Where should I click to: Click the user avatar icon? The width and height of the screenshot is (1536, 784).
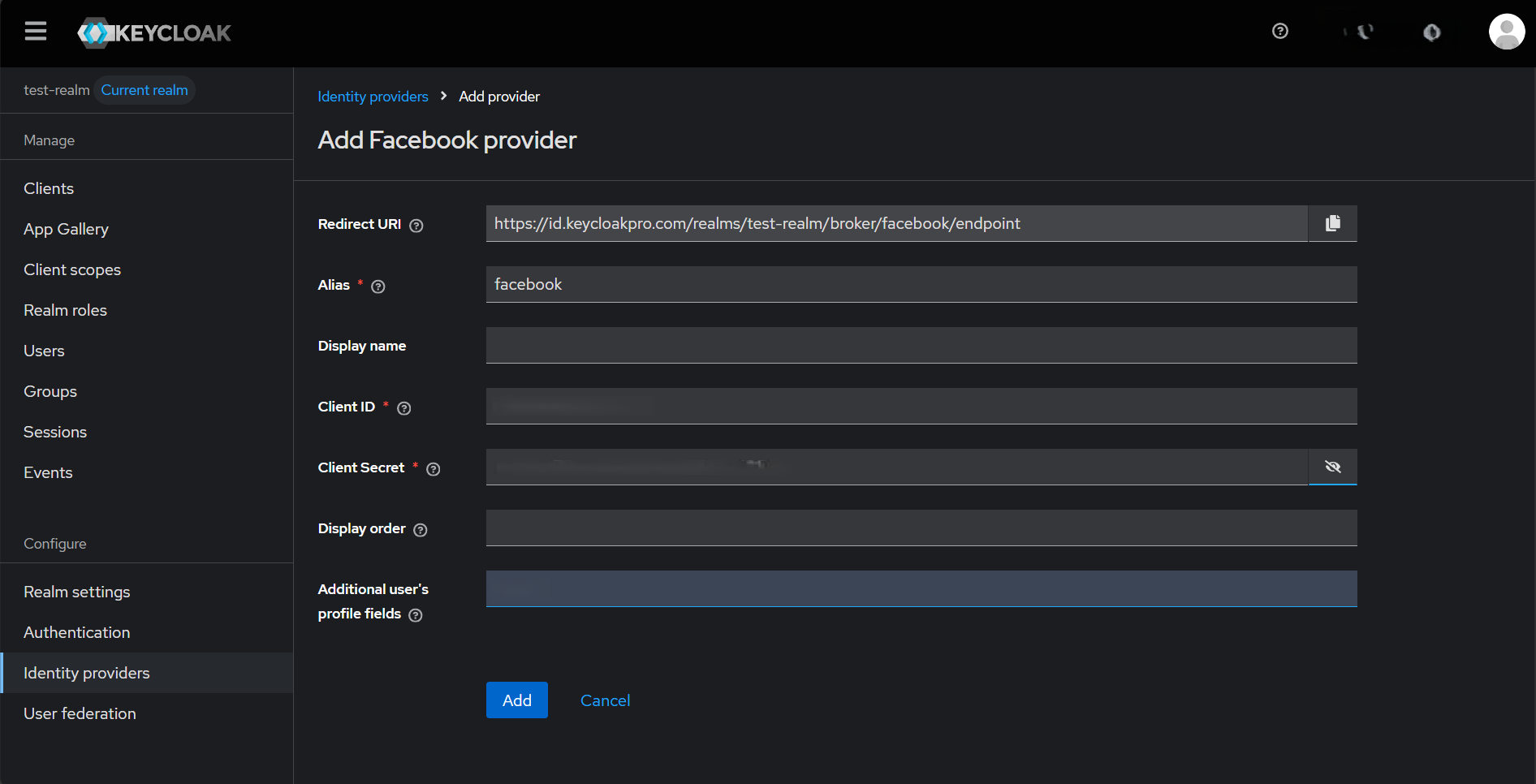[1507, 32]
